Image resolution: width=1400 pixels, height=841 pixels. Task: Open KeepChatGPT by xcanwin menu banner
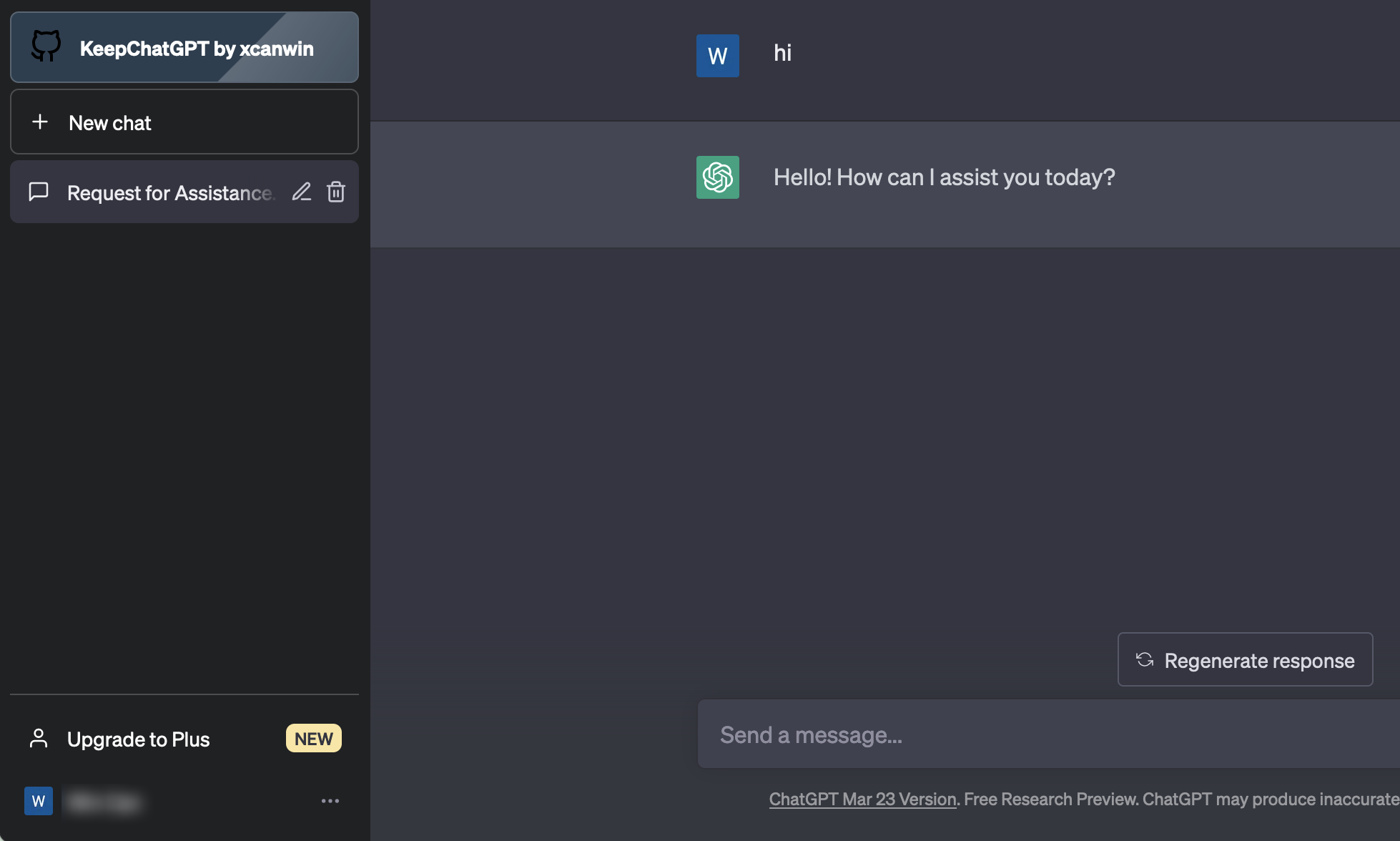click(197, 48)
